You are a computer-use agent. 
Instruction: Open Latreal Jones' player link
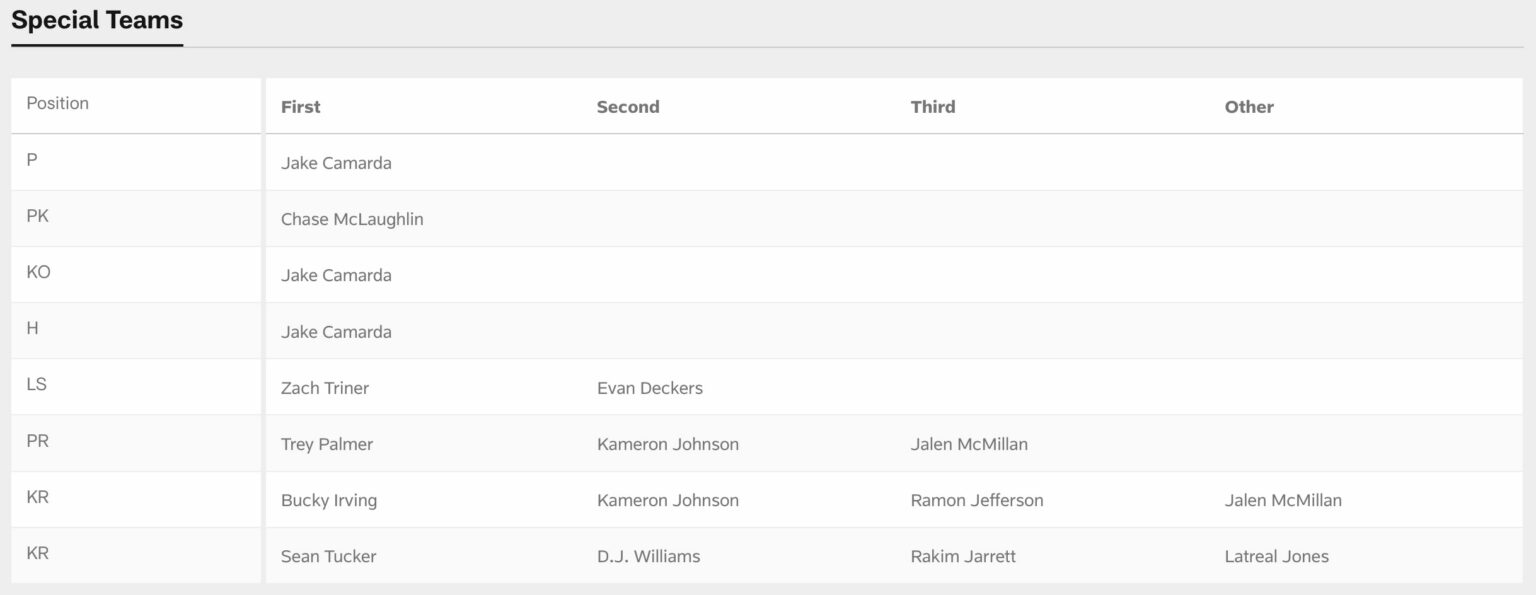1277,556
